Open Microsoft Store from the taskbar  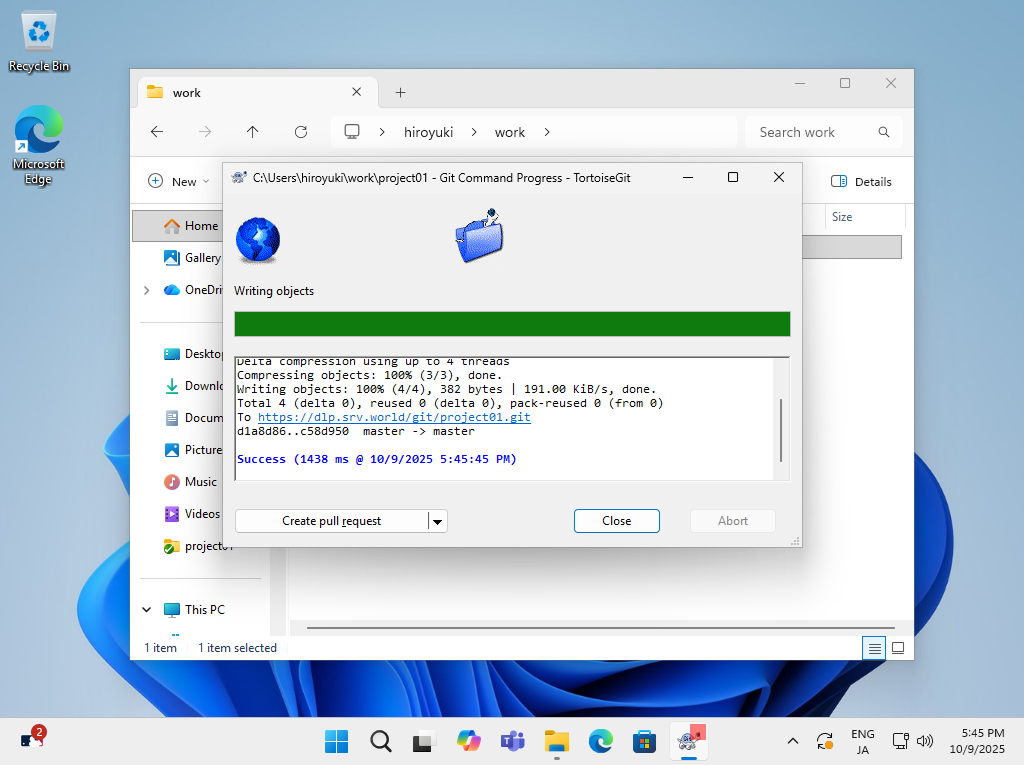(643, 741)
